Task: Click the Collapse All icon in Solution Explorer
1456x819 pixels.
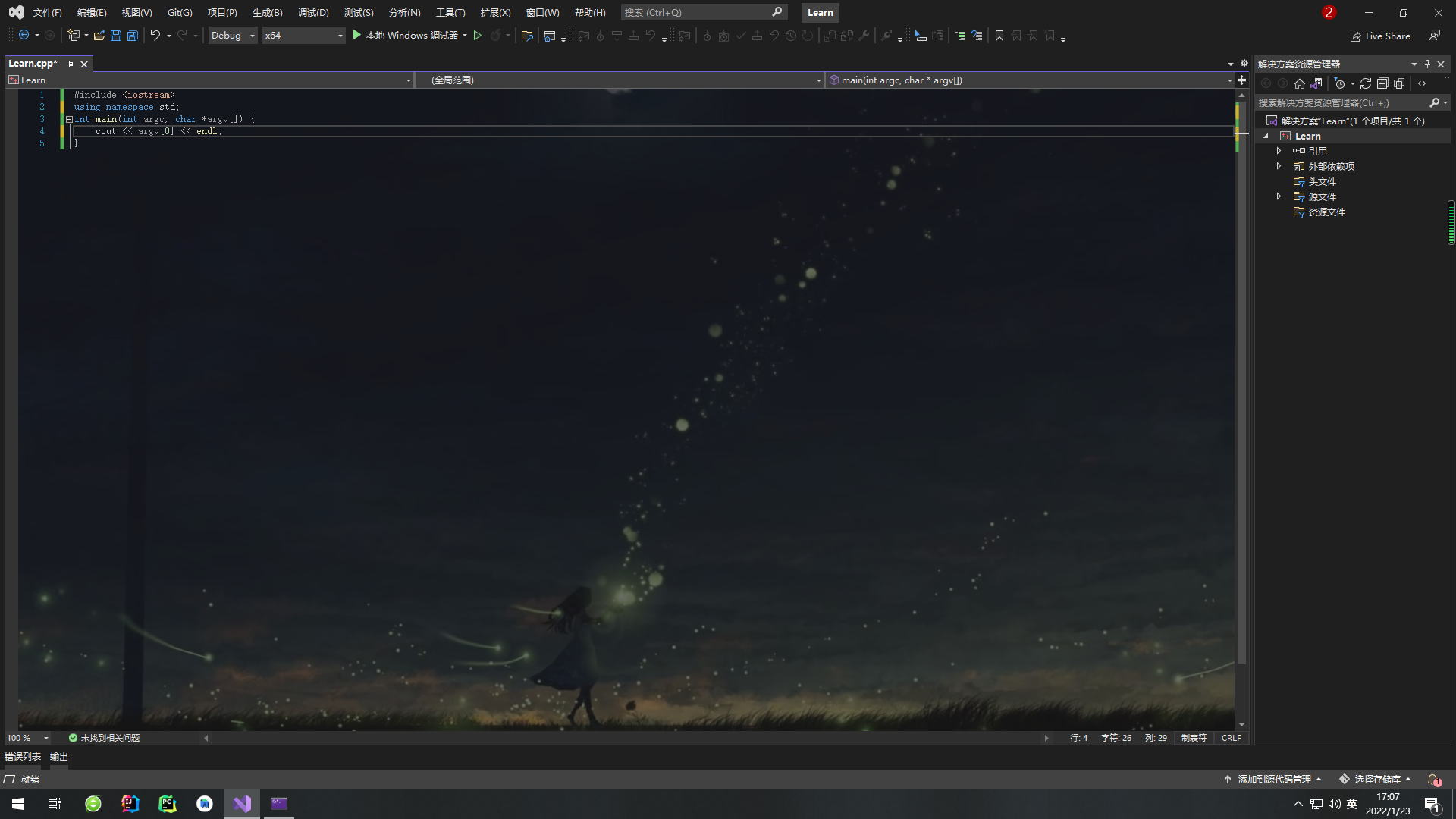Action: [x=1382, y=83]
